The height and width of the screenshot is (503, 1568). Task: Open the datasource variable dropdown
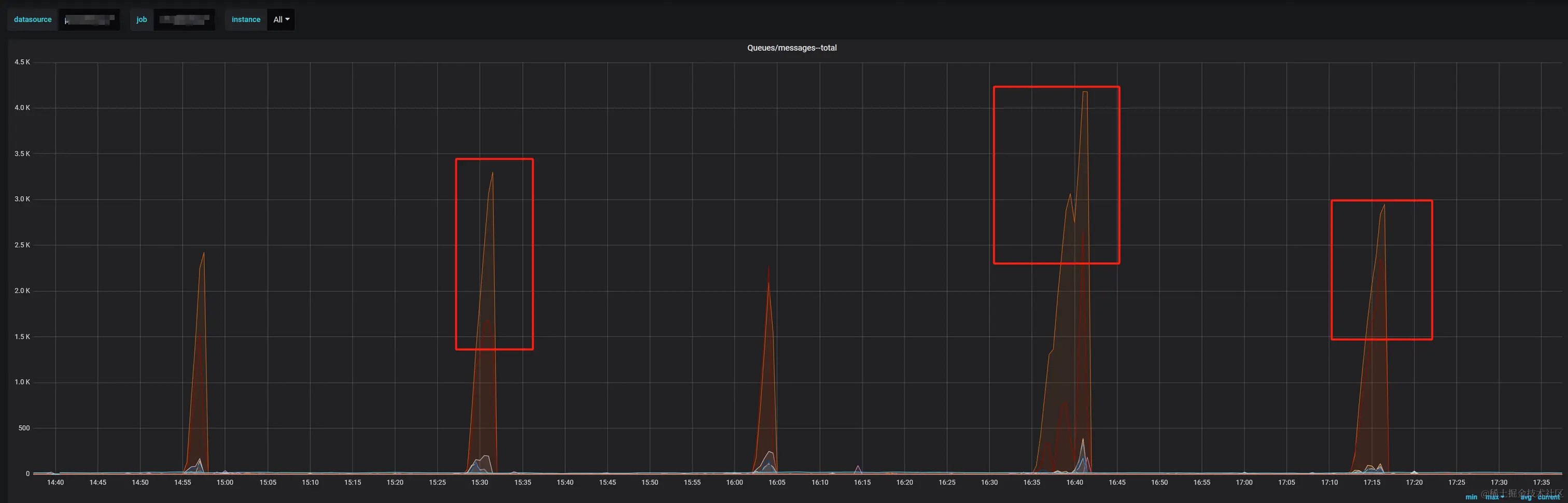(x=89, y=20)
